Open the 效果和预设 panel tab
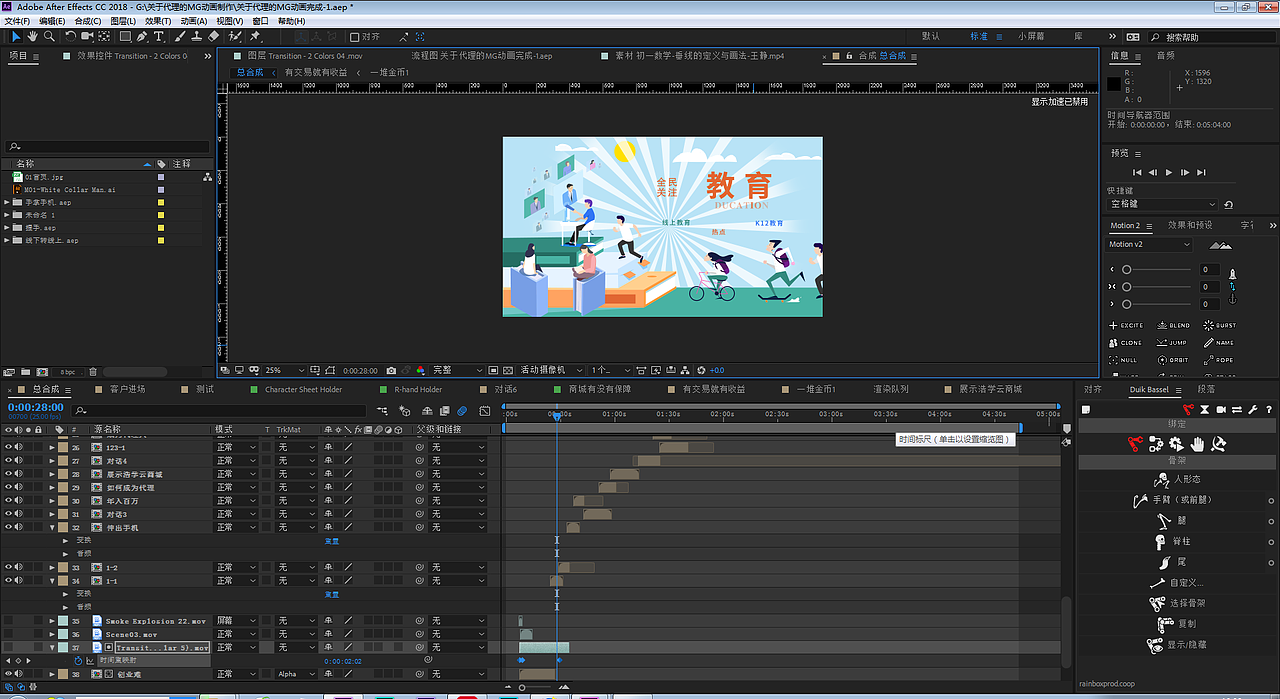1280x699 pixels. (x=1190, y=225)
